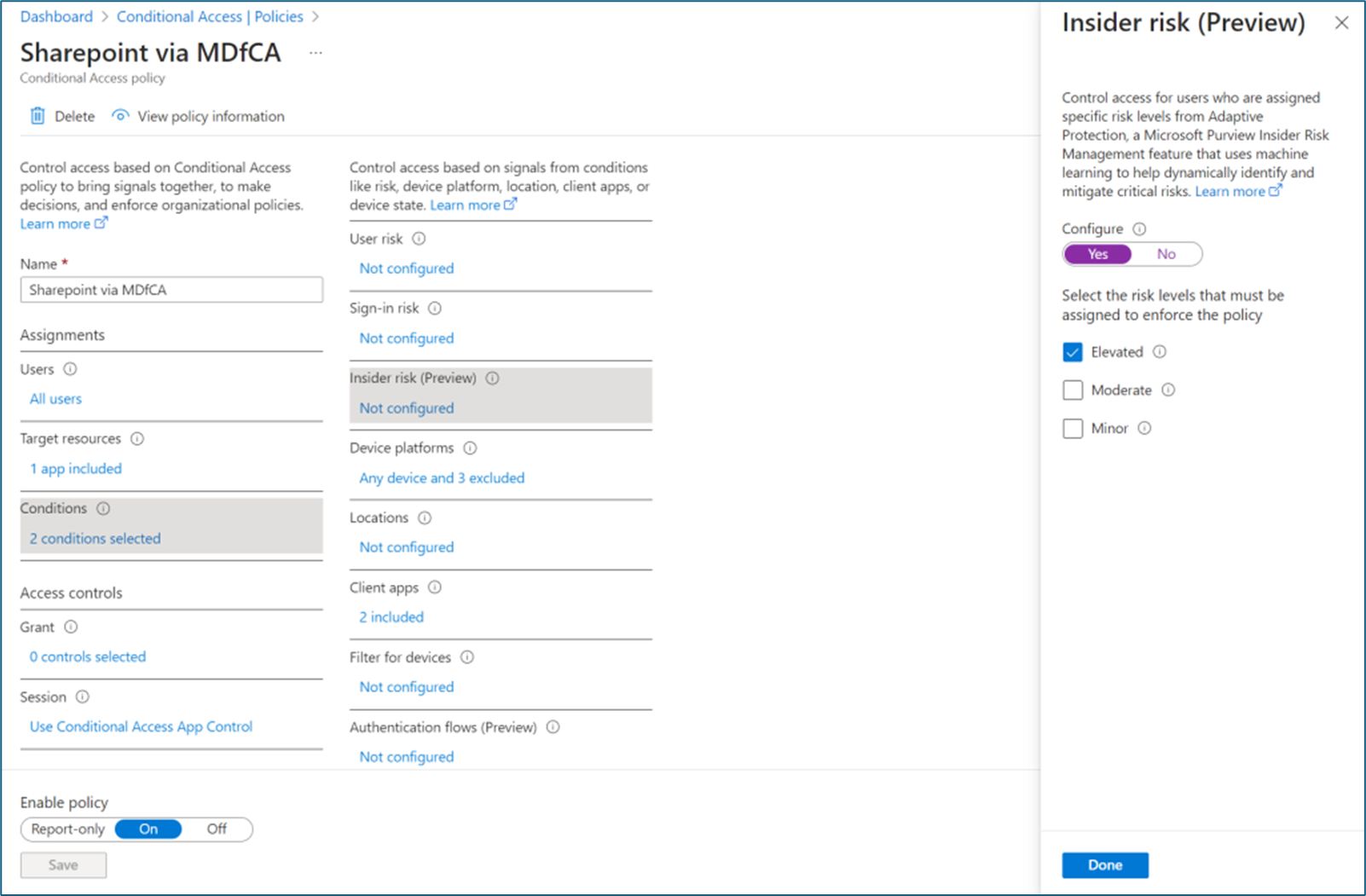Image resolution: width=1366 pixels, height=896 pixels.
Task: Click the View policy information eye icon
Action: pos(120,116)
